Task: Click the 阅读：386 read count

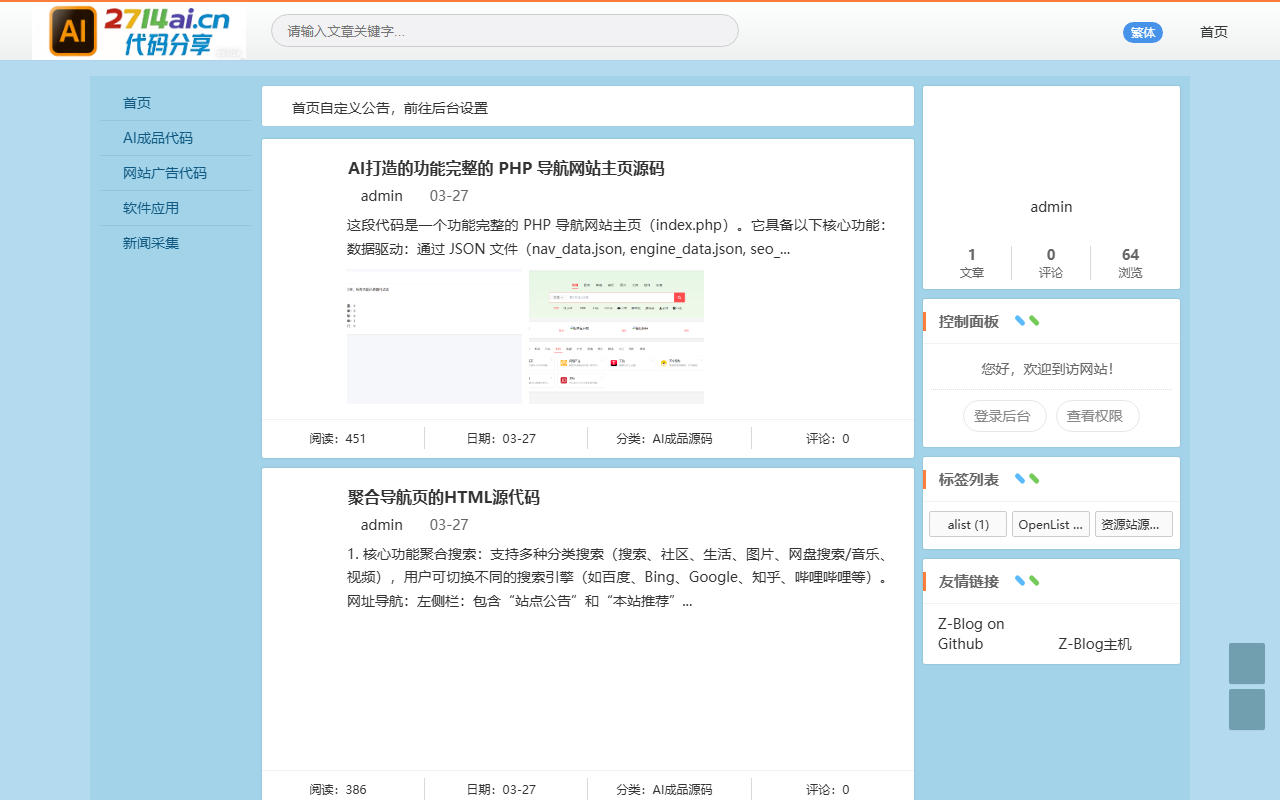Action: pos(338,790)
